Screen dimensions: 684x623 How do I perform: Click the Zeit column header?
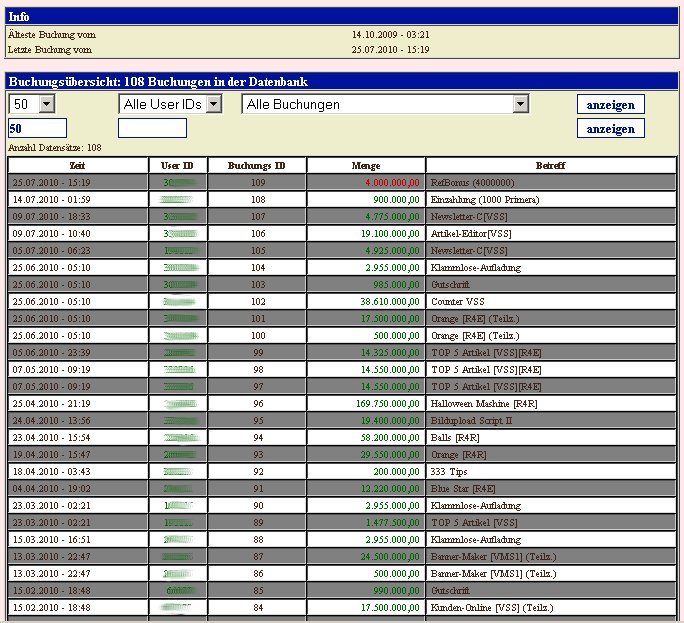[x=78, y=165]
